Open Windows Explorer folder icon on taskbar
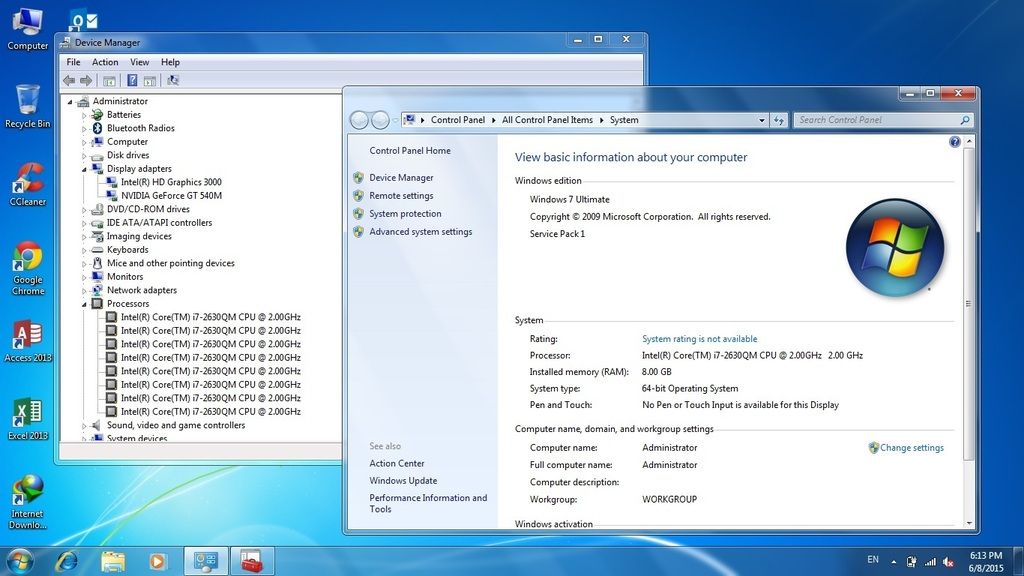The width and height of the screenshot is (1024, 576). click(x=112, y=561)
